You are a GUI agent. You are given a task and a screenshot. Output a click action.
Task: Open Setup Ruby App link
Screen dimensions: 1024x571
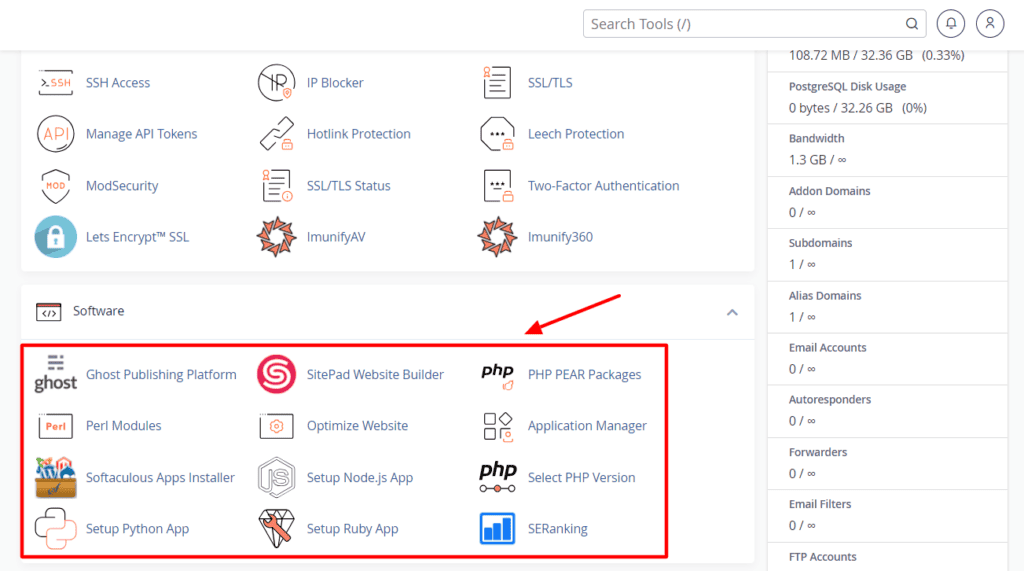(x=353, y=529)
